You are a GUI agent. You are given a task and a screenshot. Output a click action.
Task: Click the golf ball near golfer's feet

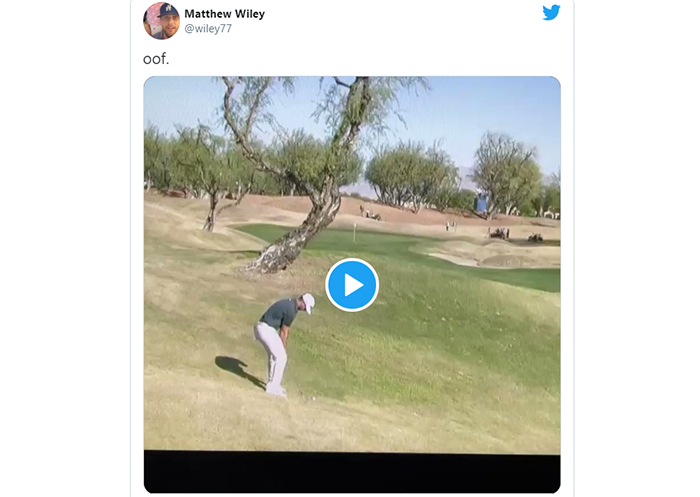[313, 398]
